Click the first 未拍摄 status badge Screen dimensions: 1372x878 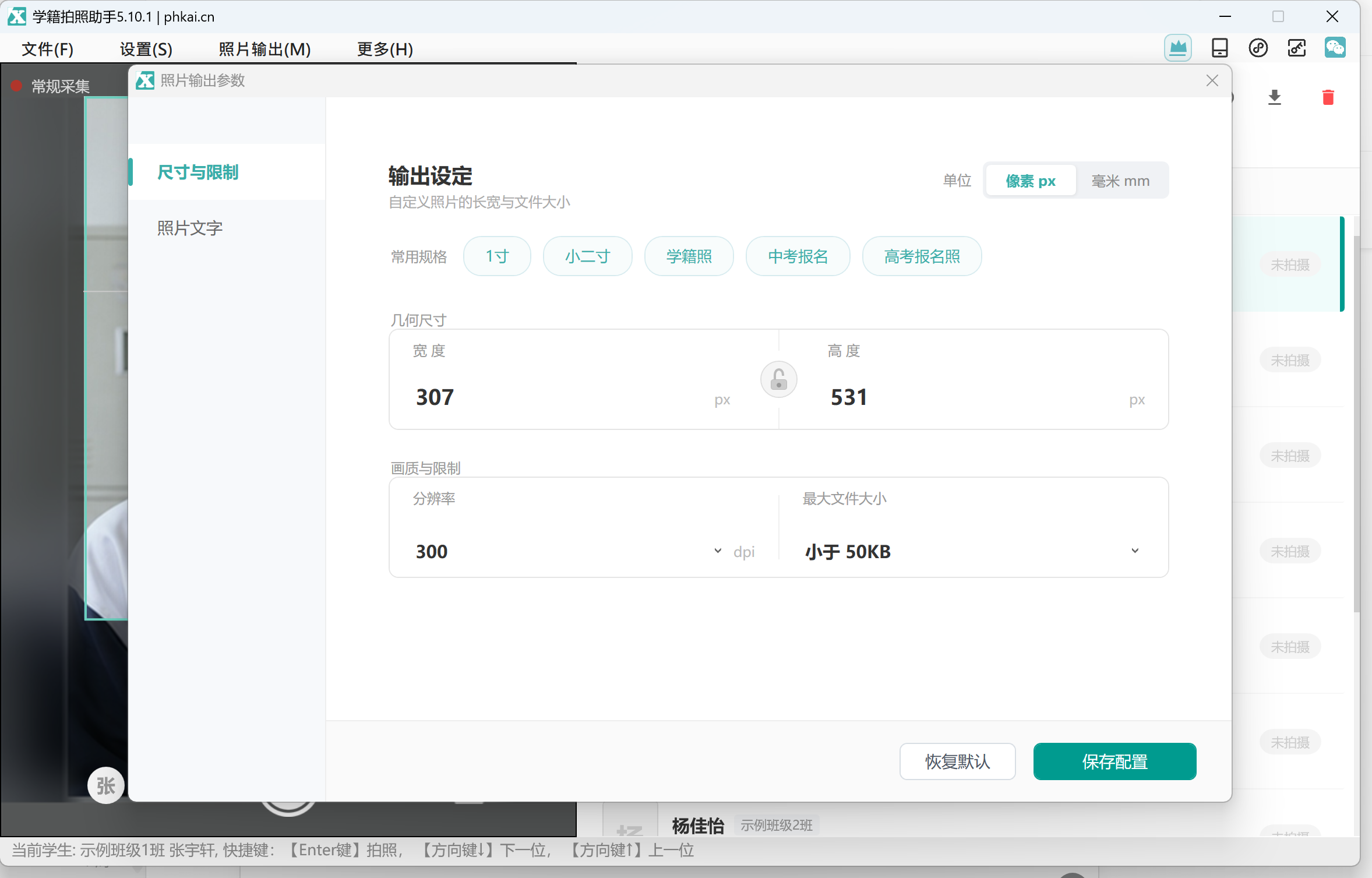tap(1290, 265)
